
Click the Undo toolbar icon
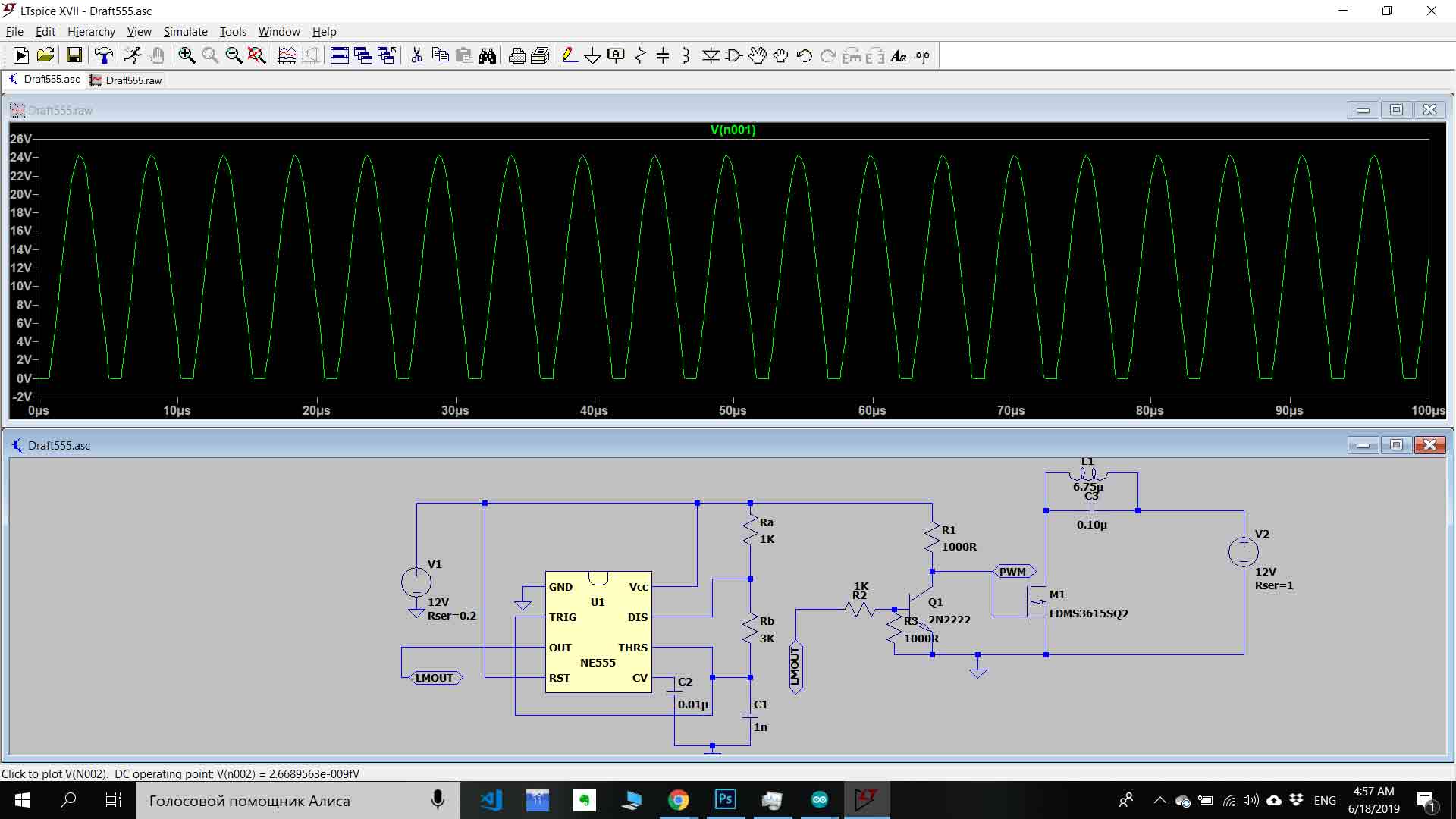click(805, 55)
